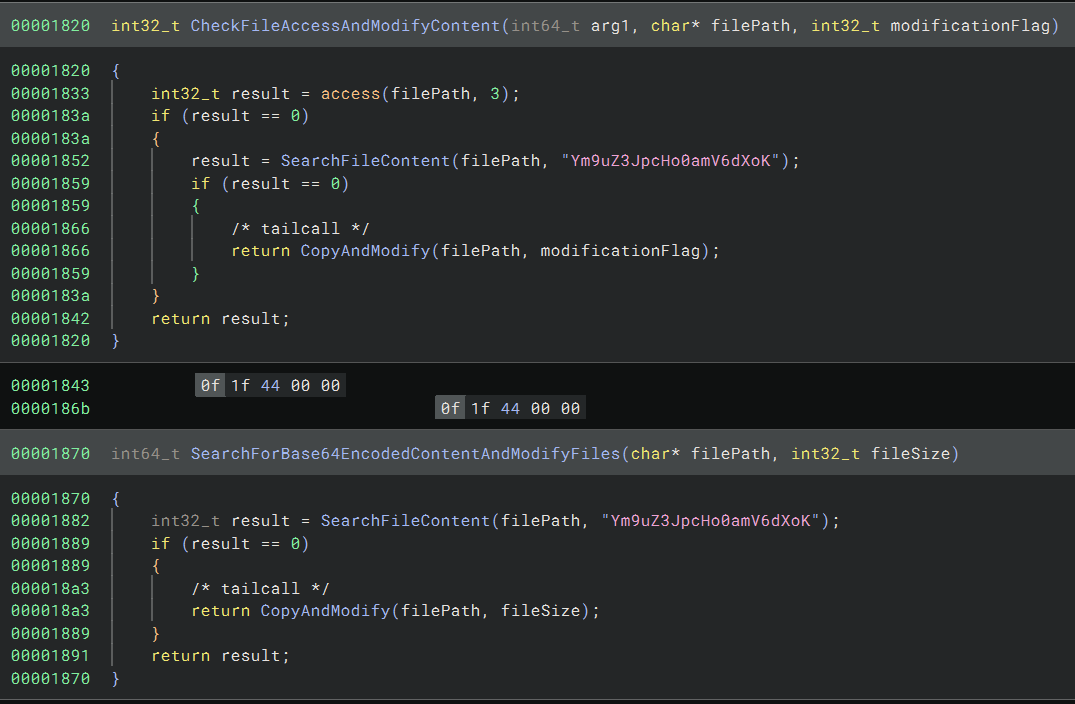Click fileSize argument in CopyAndModify call
Screen dimensions: 1075x704
(540, 611)
